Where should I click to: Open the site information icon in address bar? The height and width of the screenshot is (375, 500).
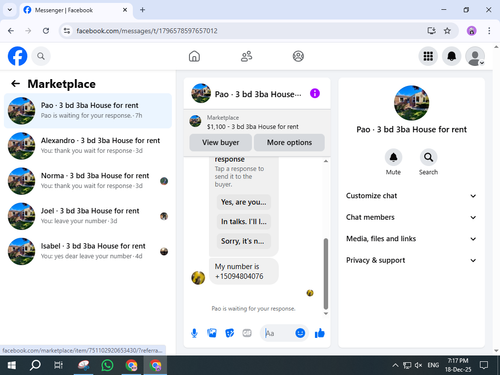tap(67, 31)
